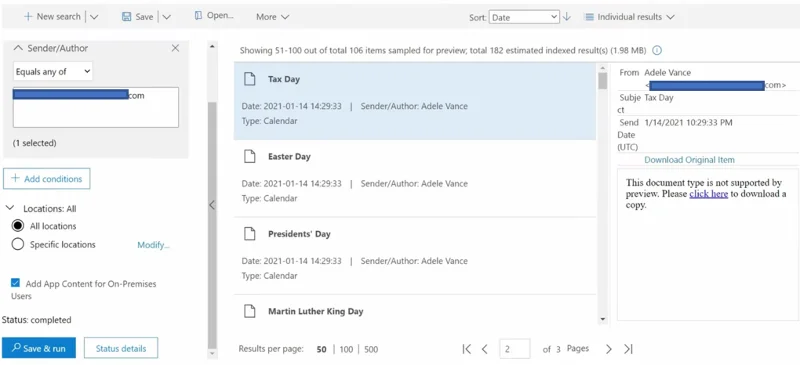This screenshot has height=365, width=800.
Task: Click Add conditions button
Action: [46, 179]
